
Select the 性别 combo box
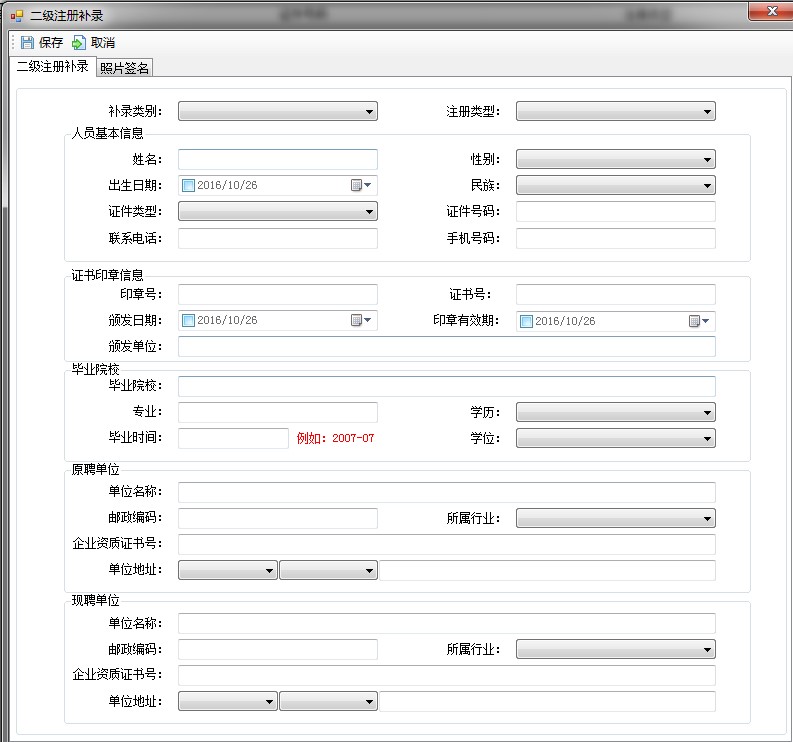tap(615, 159)
